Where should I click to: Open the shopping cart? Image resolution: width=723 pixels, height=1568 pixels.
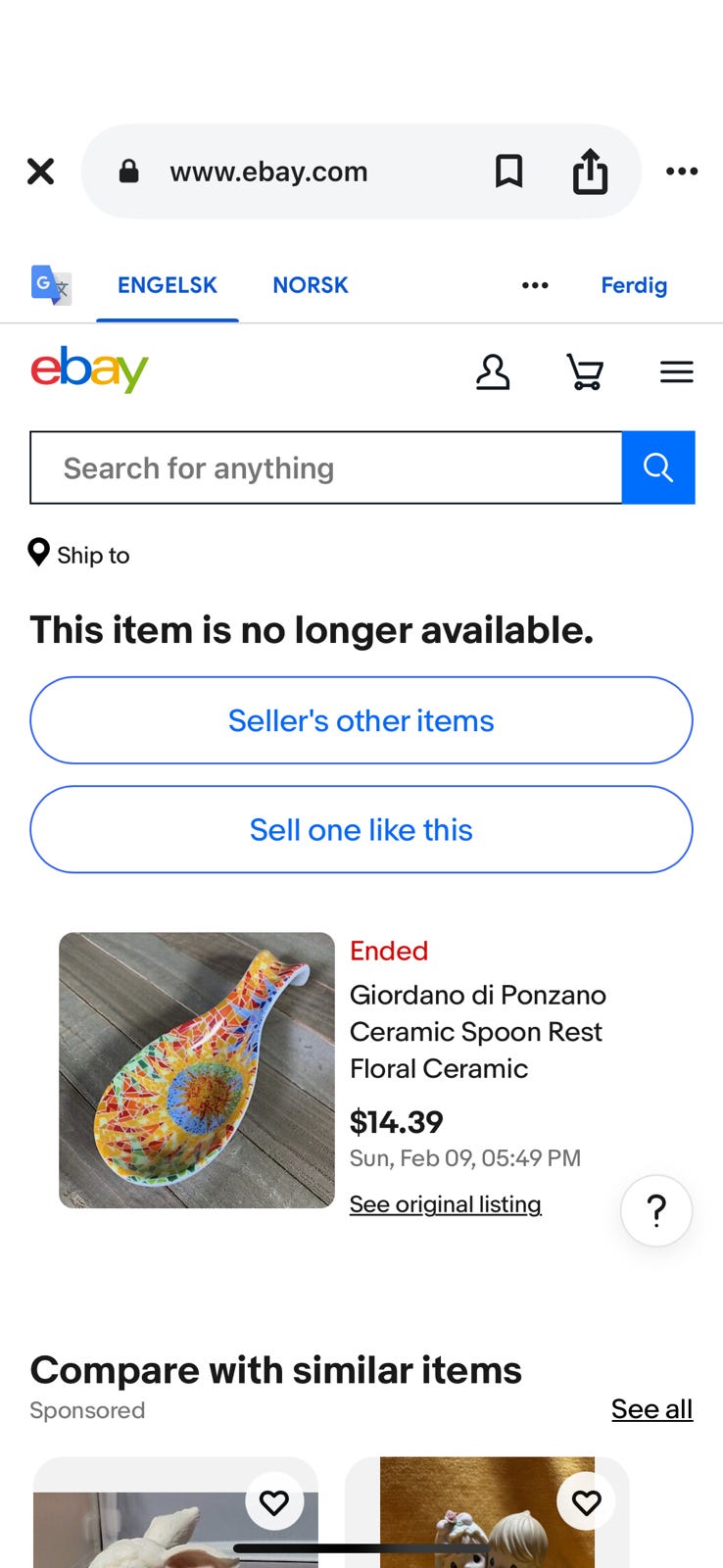point(585,372)
